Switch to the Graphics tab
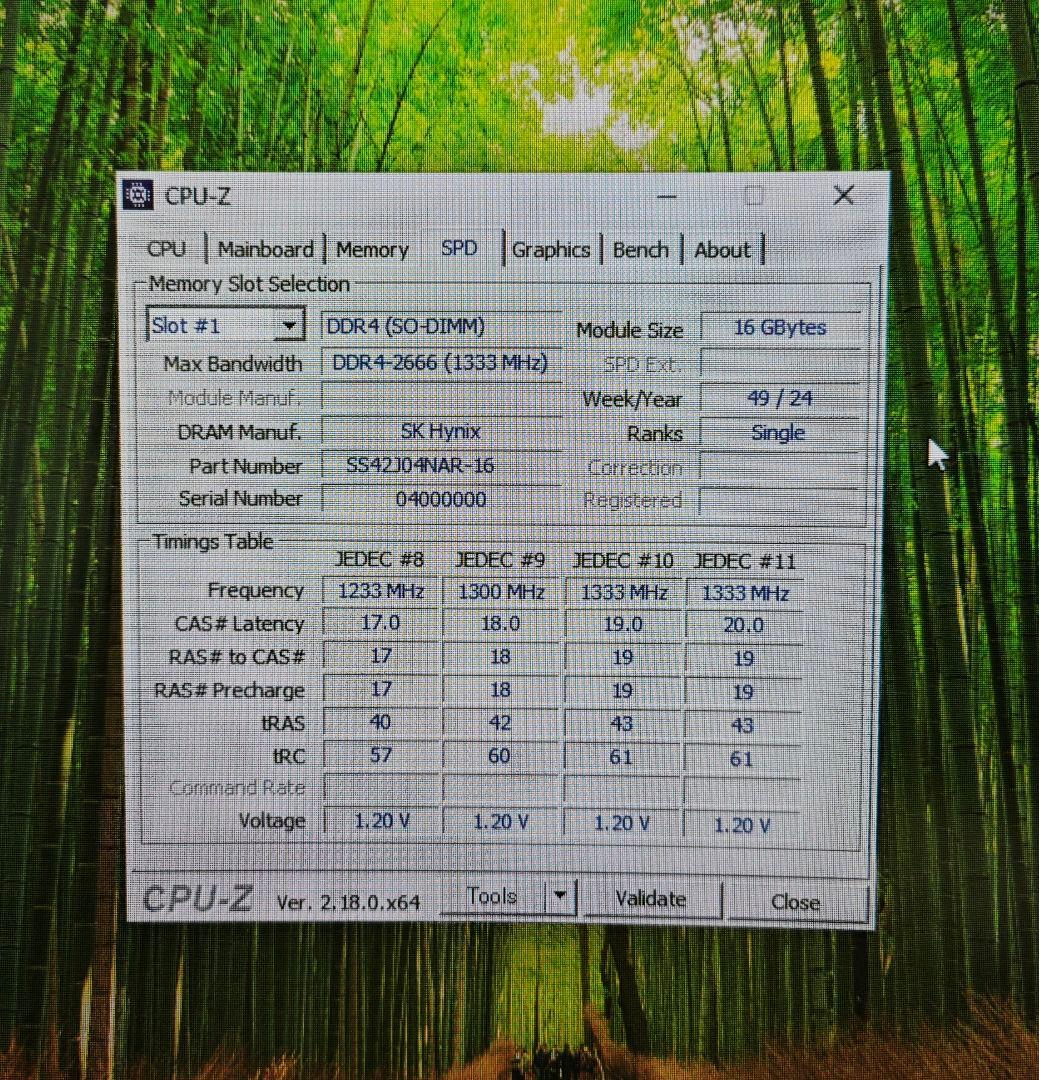Viewport: 1039px width, 1080px height. pos(551,250)
